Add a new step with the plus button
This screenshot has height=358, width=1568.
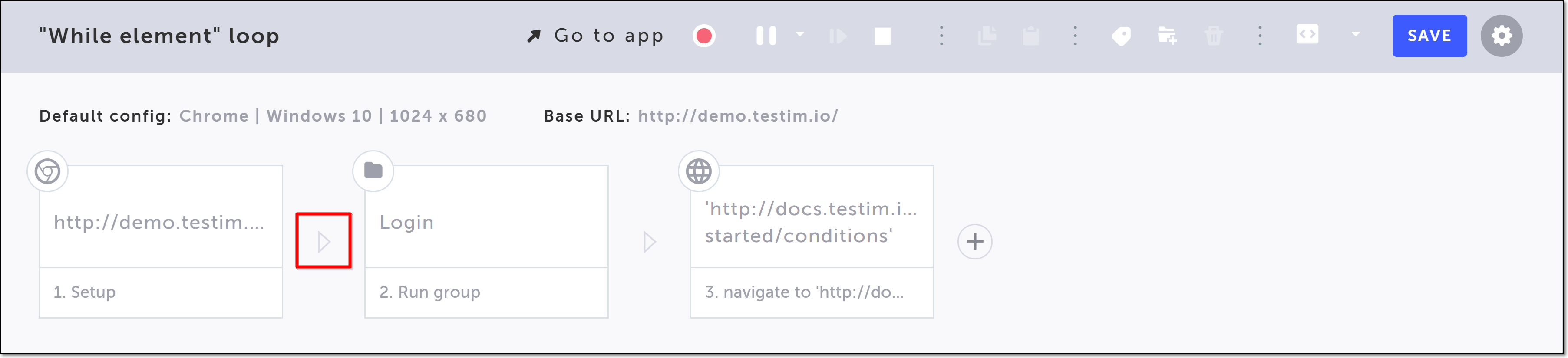pos(974,241)
